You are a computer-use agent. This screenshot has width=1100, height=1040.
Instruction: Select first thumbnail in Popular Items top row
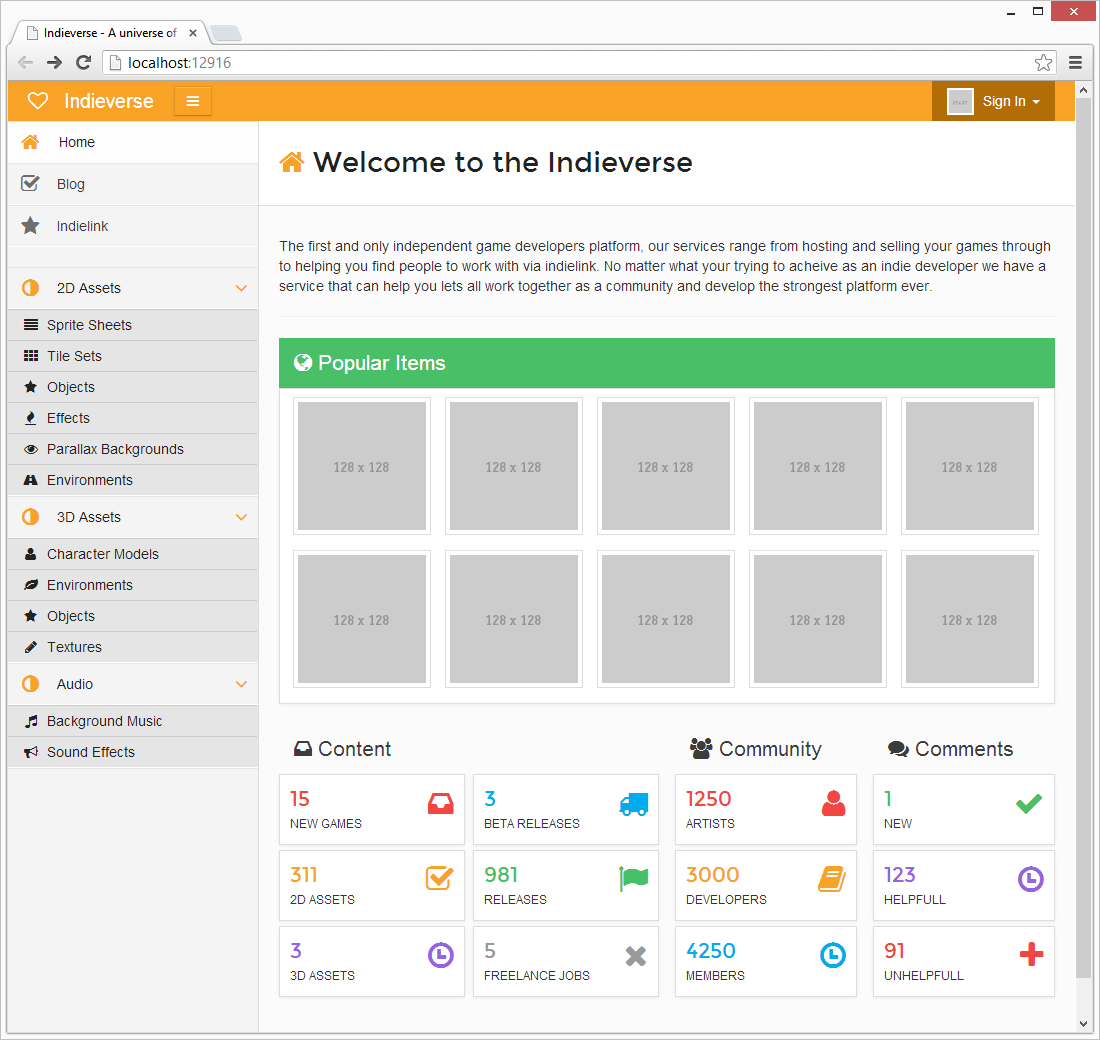coord(362,467)
